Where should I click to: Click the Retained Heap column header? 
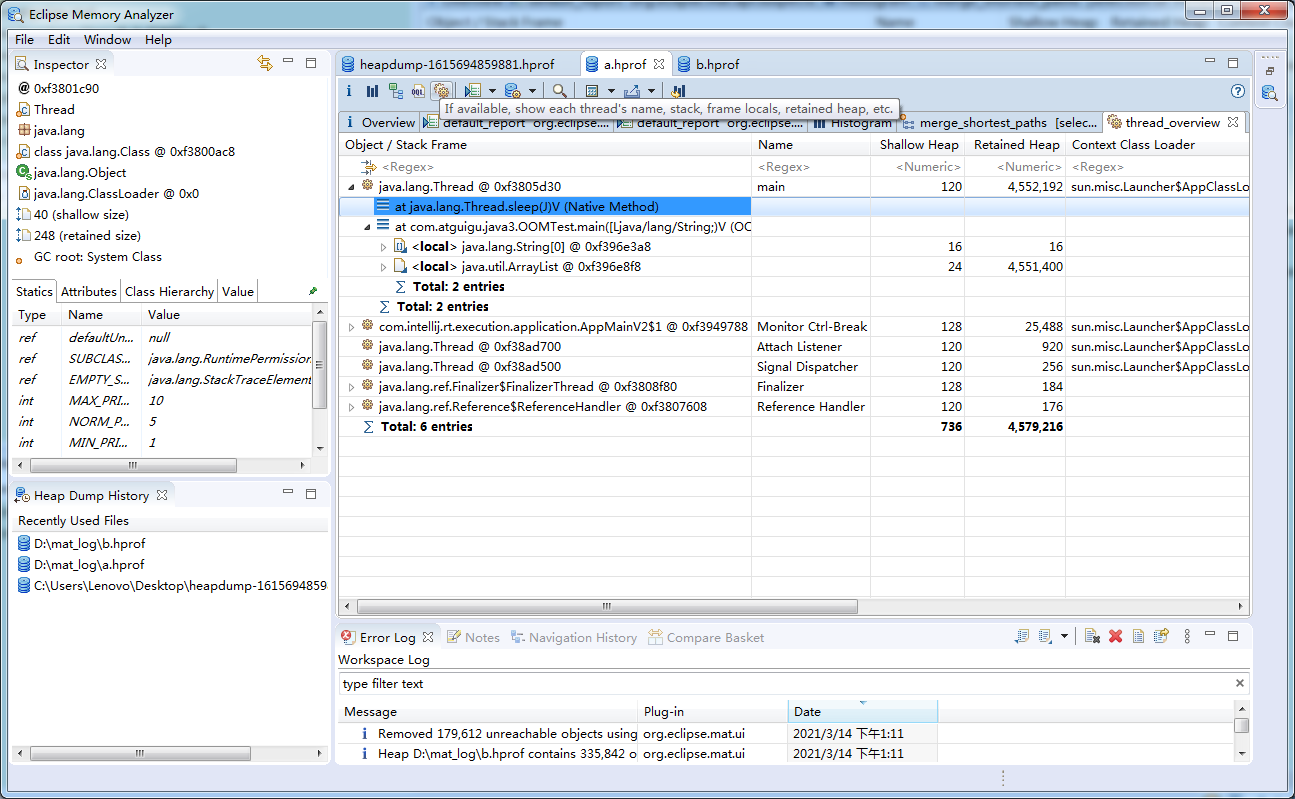pyautogui.click(x=1016, y=145)
